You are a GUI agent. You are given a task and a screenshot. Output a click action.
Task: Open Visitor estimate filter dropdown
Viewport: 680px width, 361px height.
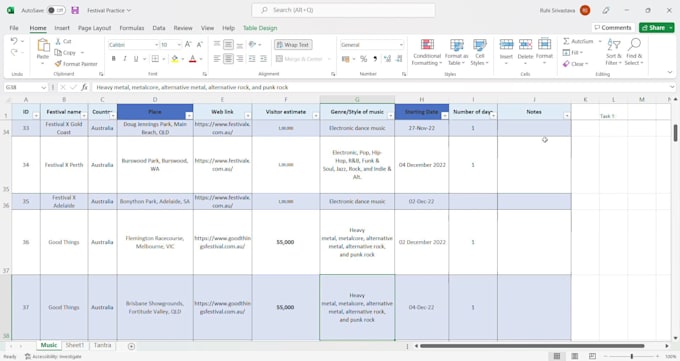tap(315, 116)
